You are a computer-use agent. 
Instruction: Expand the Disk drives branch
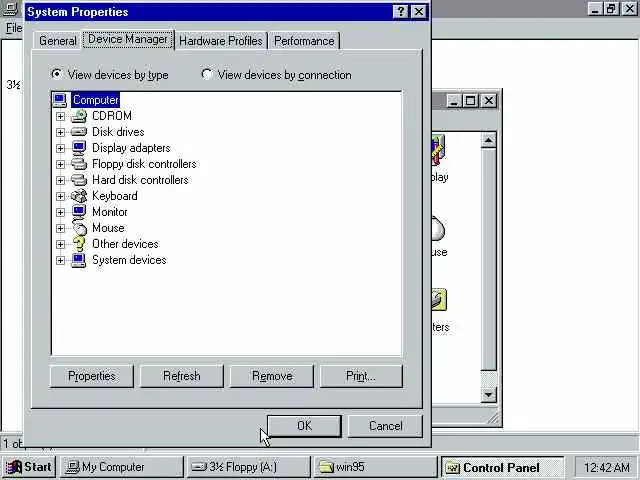(x=60, y=132)
